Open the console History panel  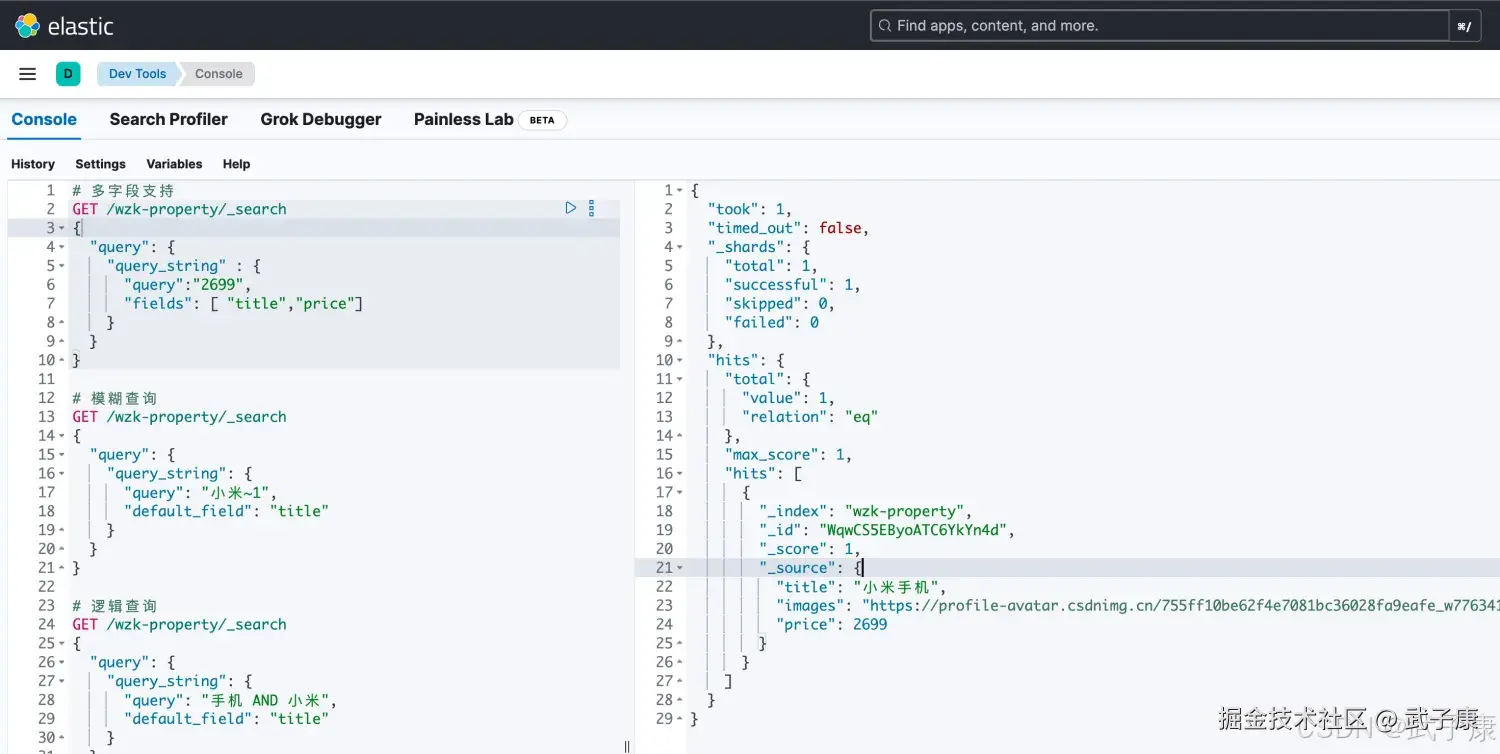point(33,163)
